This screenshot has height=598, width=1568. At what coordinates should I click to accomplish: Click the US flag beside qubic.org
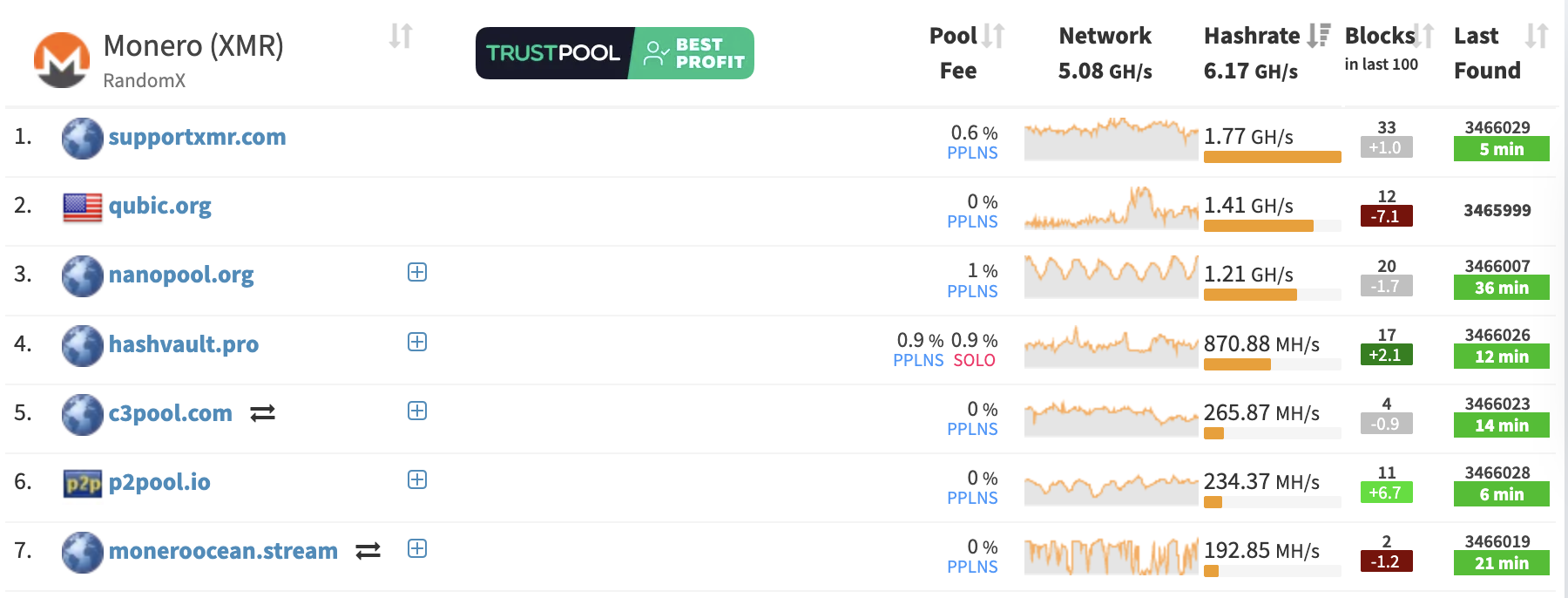coord(82,206)
